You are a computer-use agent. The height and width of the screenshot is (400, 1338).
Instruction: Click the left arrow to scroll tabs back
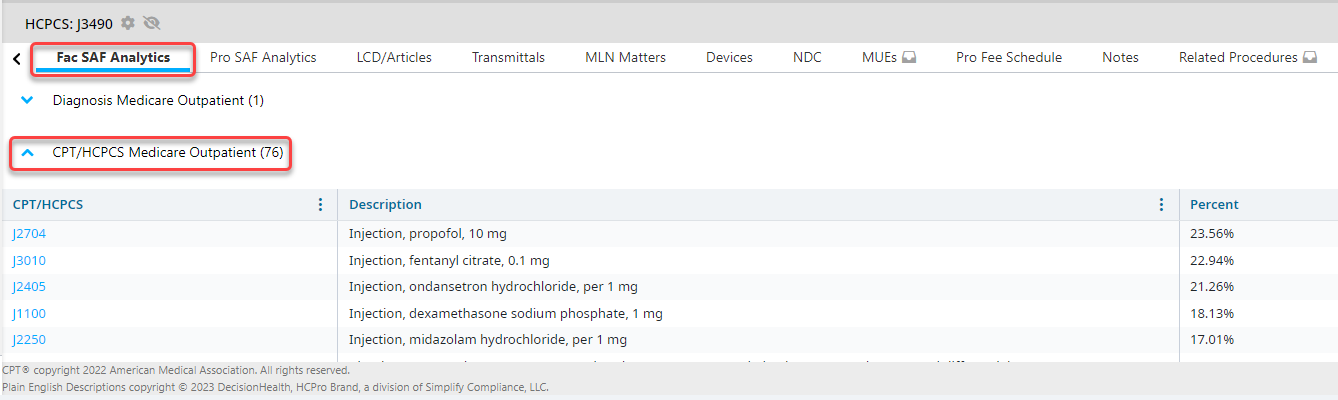pyautogui.click(x=16, y=59)
